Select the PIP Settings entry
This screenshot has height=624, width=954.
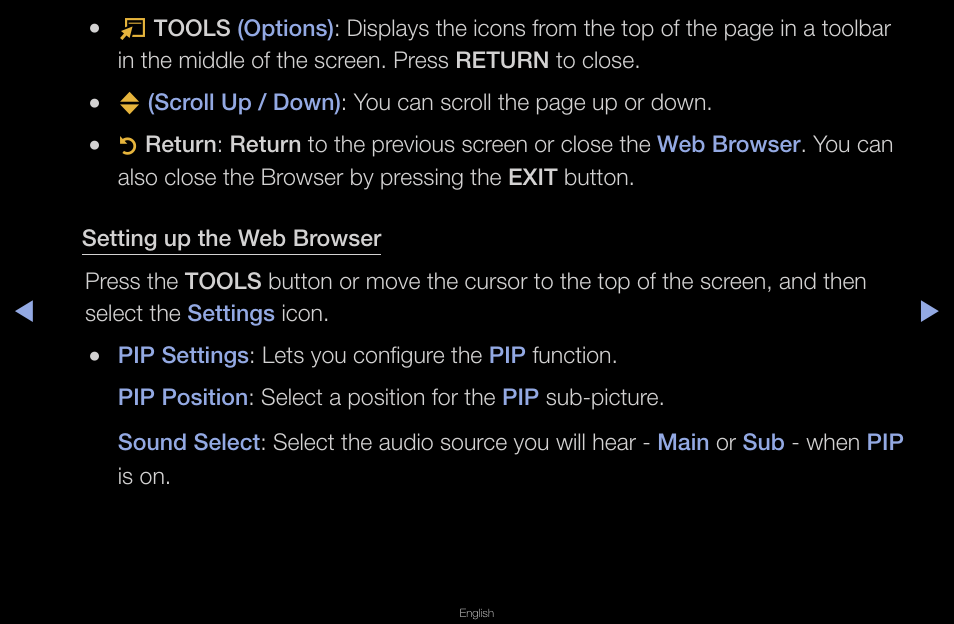click(x=183, y=355)
